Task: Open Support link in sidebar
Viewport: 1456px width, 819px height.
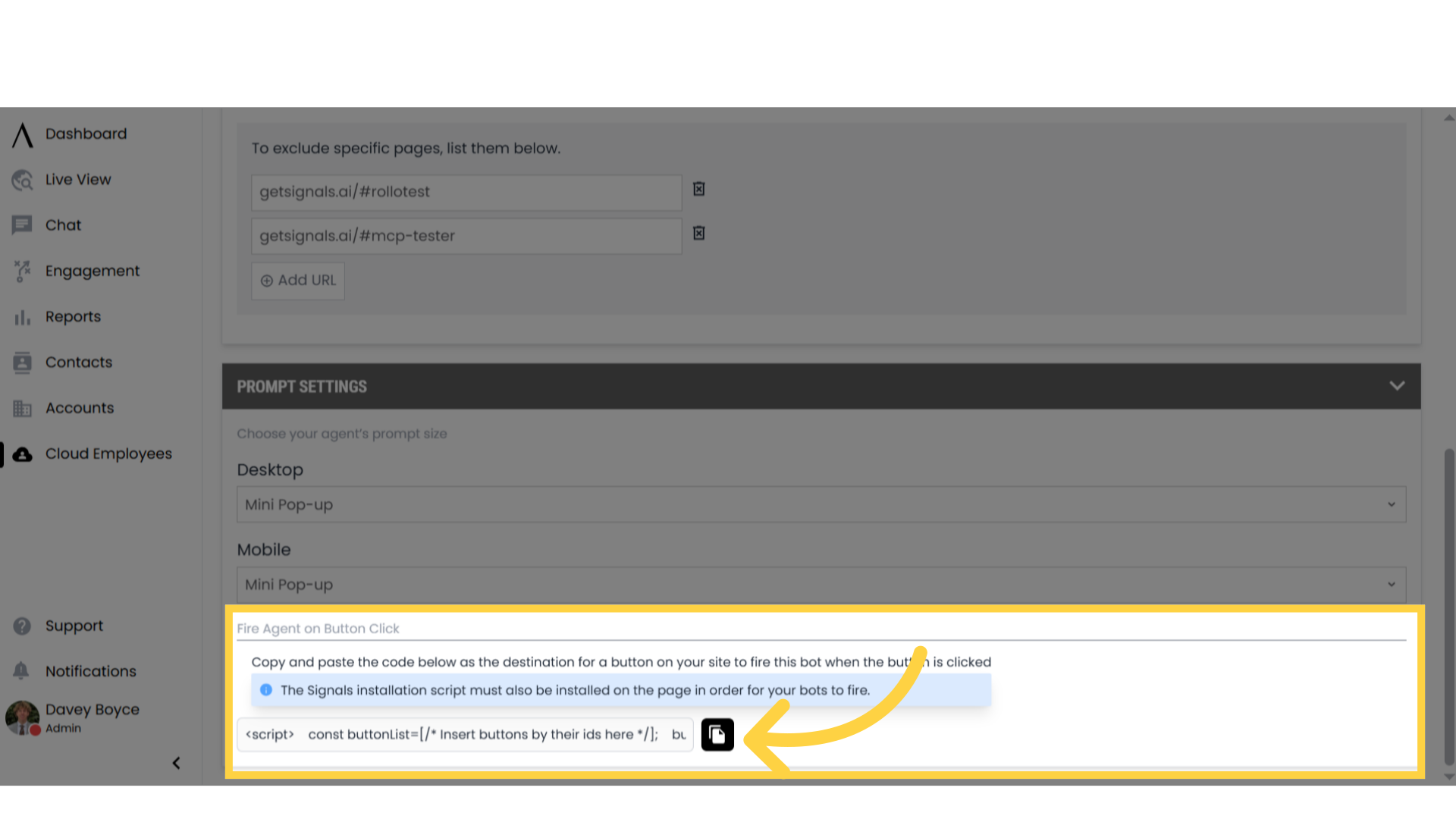Action: tap(74, 626)
